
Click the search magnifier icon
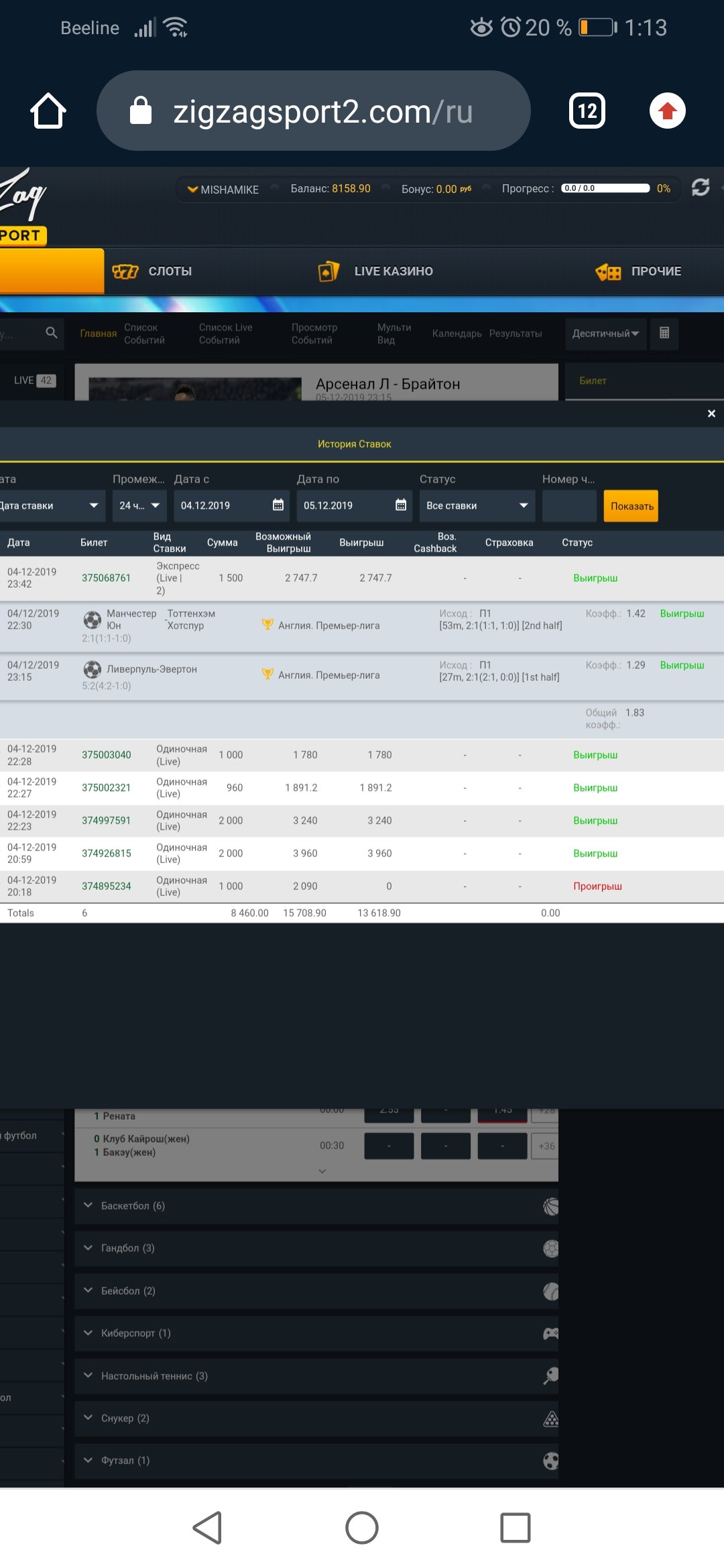click(51, 333)
